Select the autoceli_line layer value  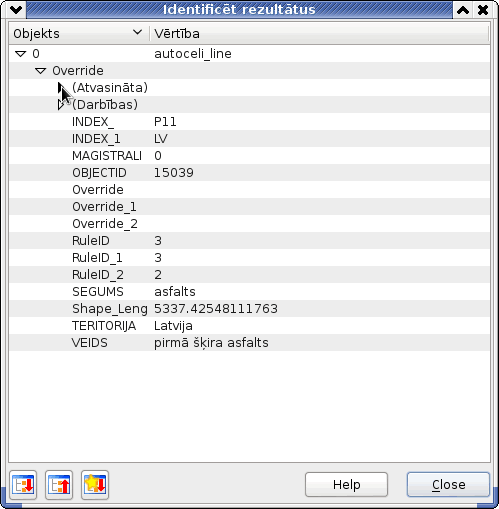[193, 54]
